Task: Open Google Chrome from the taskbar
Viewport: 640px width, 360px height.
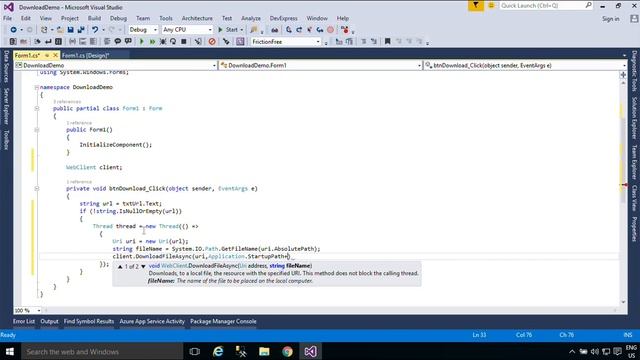Action: (287, 351)
